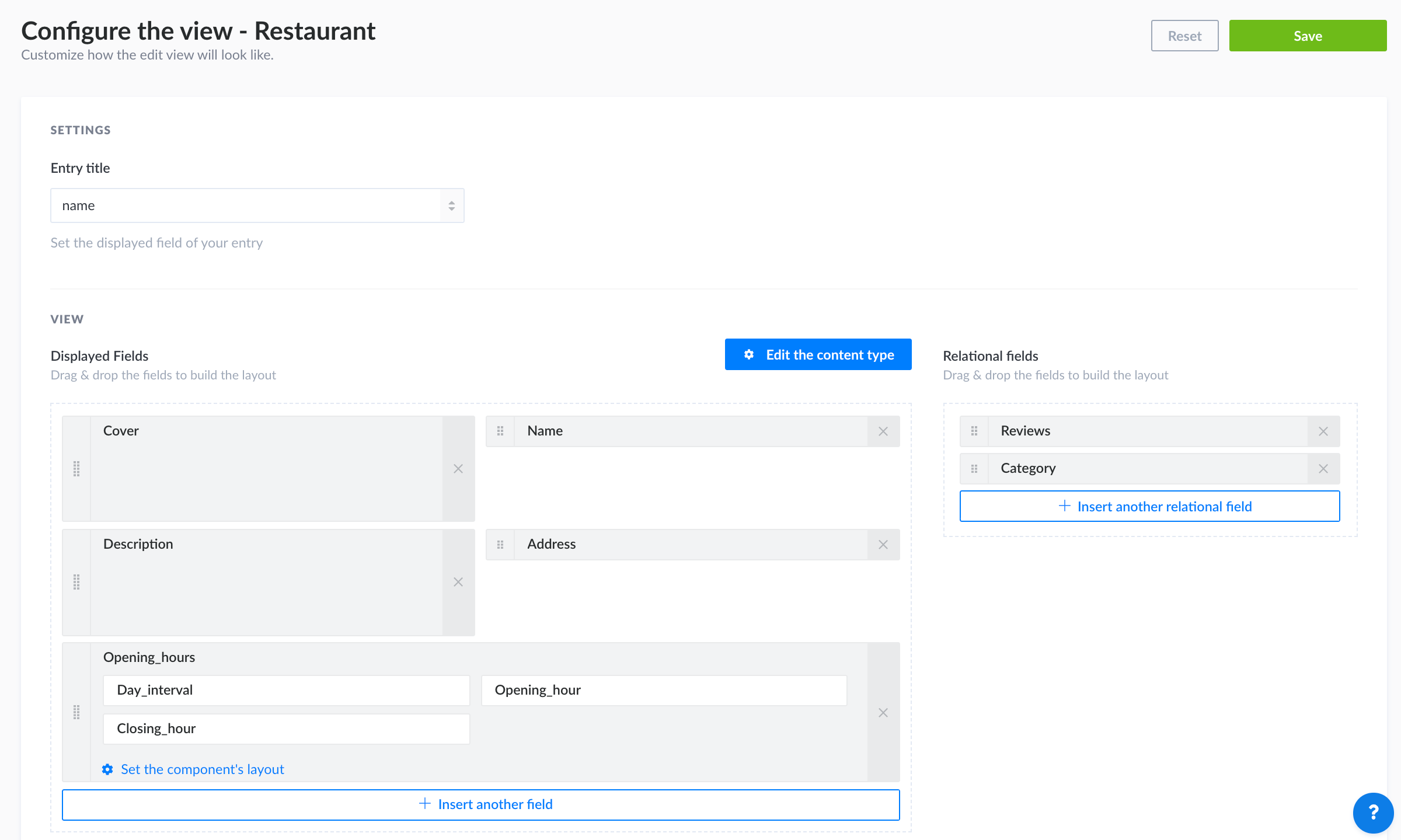Screen dimensions: 1401x840
Task: Remove the Reviews relational field
Action: tap(1323, 431)
